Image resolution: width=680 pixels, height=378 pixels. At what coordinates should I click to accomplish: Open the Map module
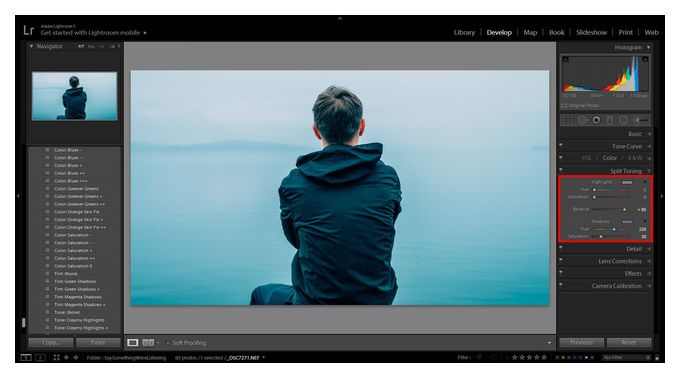click(x=530, y=33)
